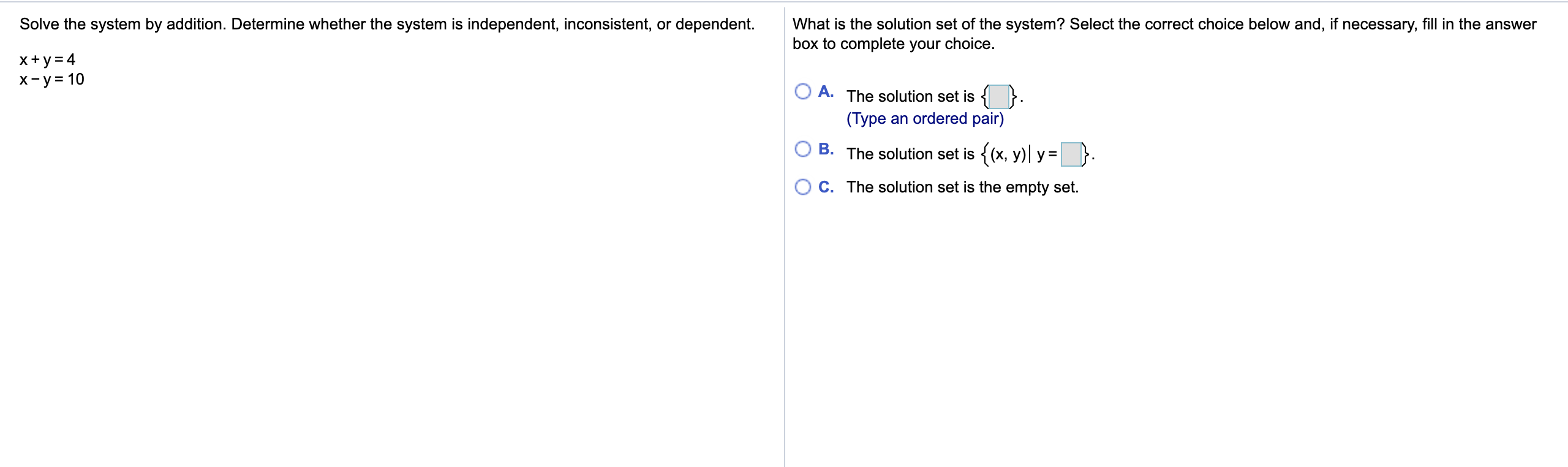The width and height of the screenshot is (1568, 467).
Task: Select radio button for choice C
Action: tap(804, 186)
